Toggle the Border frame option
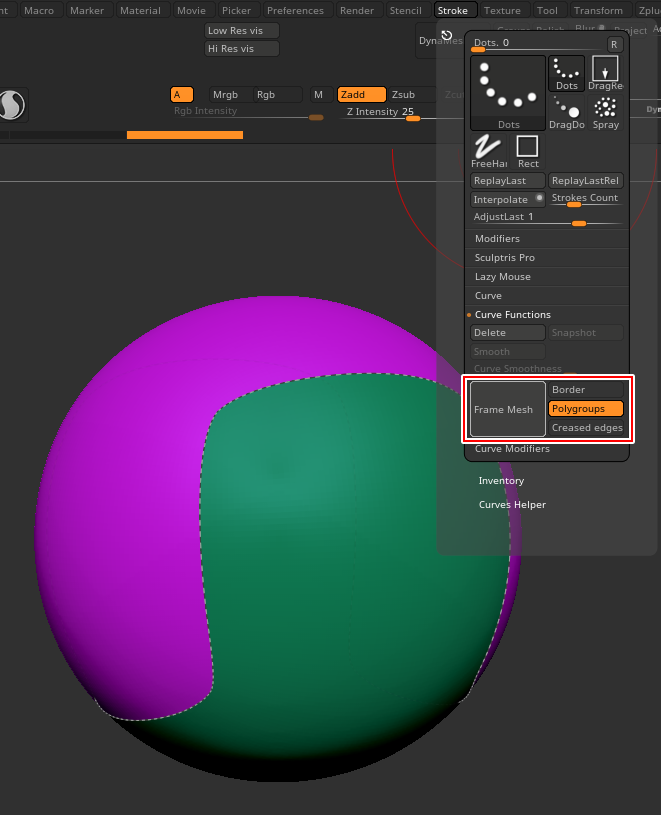 [585, 390]
